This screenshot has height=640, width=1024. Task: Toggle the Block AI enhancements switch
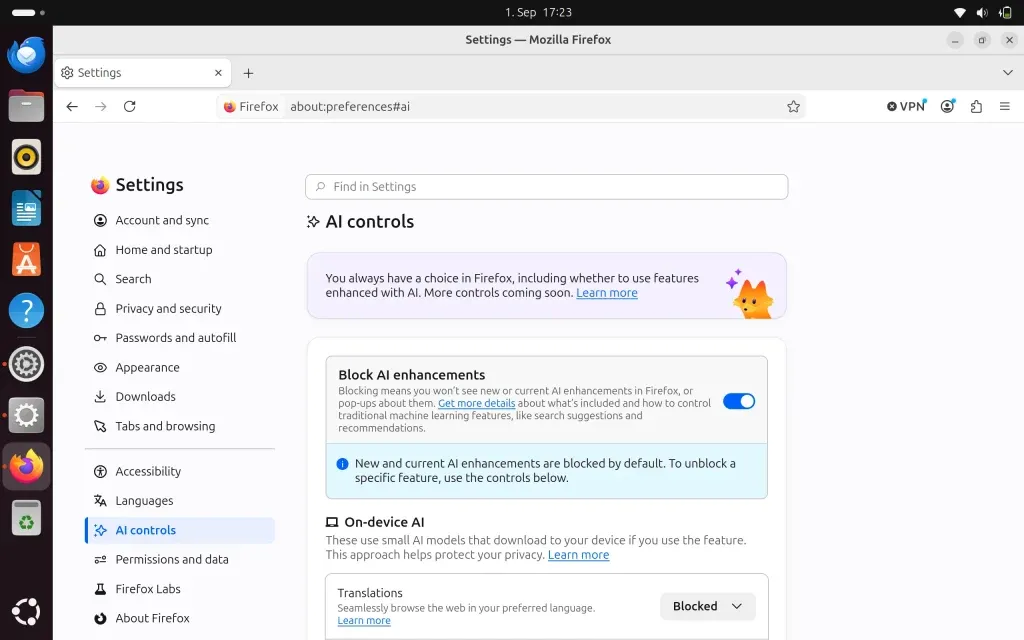(x=739, y=401)
